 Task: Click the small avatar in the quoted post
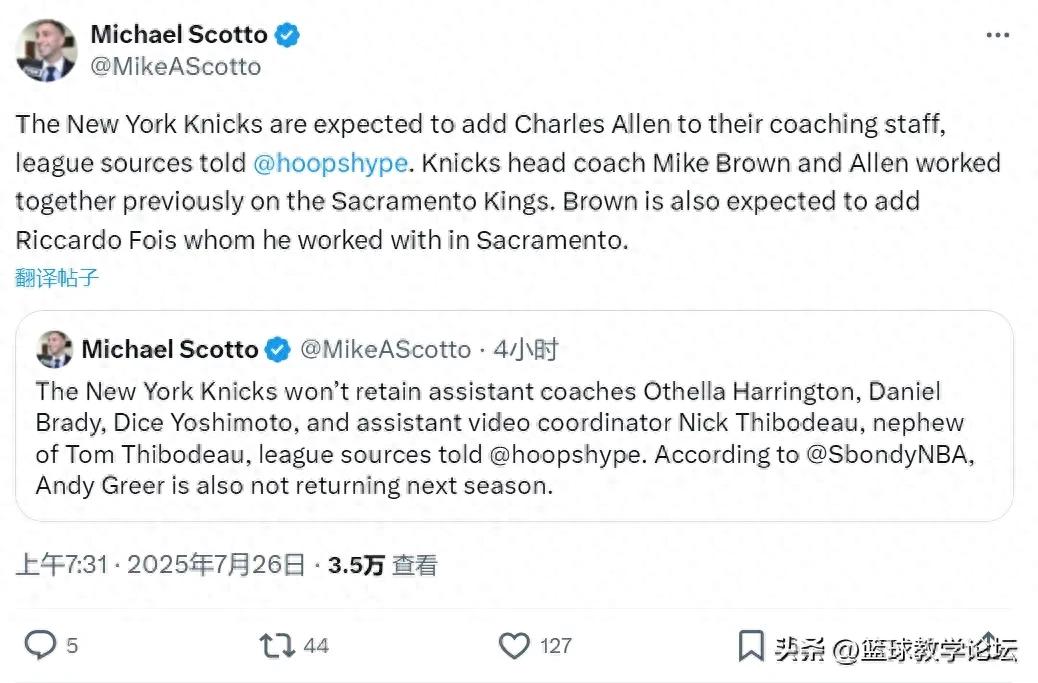point(54,349)
